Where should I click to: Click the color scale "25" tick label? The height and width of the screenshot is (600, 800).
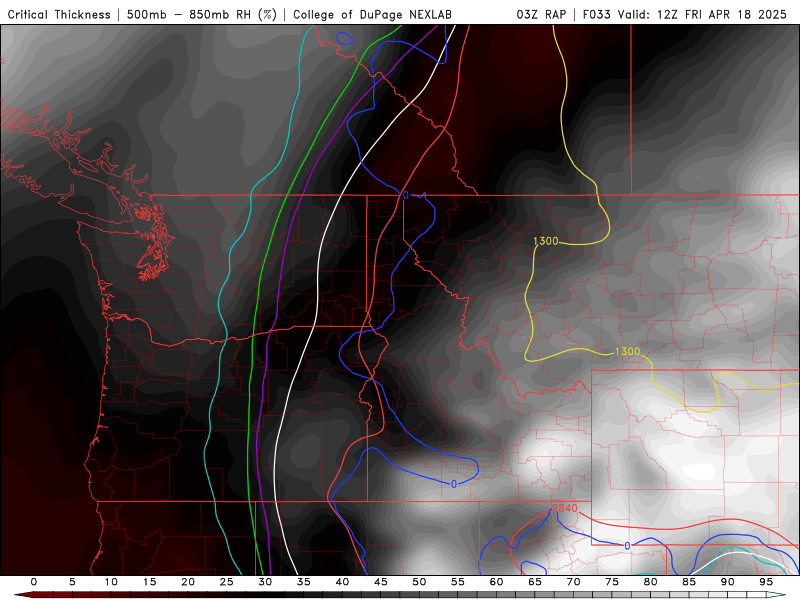tap(227, 582)
